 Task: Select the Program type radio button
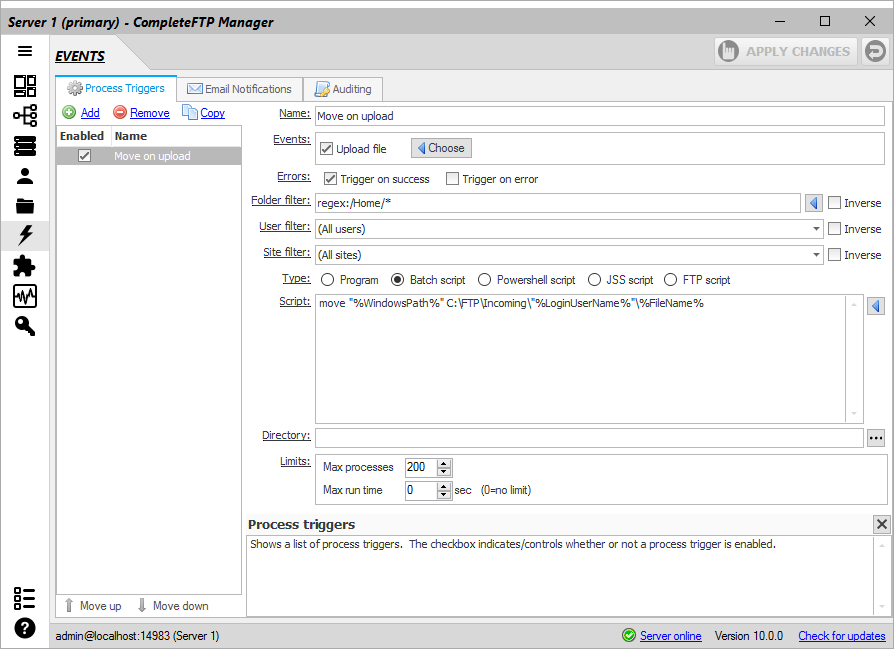point(327,280)
